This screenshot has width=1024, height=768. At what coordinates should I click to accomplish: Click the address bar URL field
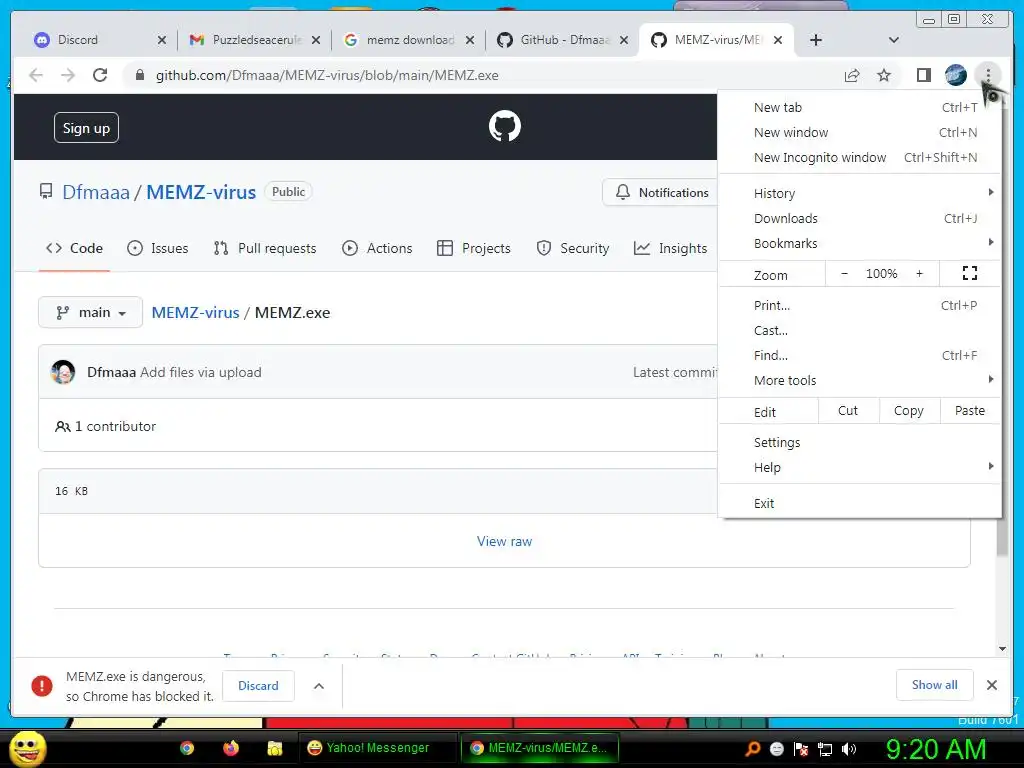click(483, 75)
